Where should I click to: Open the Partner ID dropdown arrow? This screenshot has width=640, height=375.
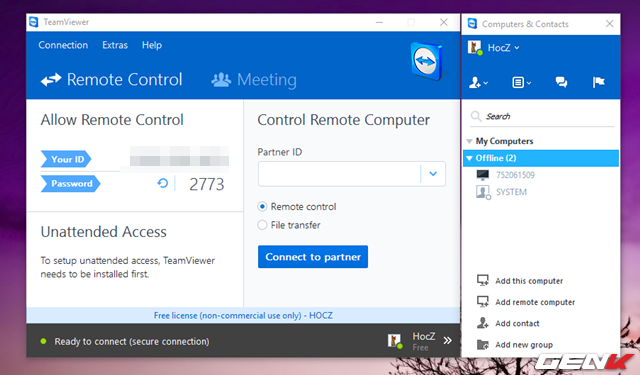click(433, 174)
